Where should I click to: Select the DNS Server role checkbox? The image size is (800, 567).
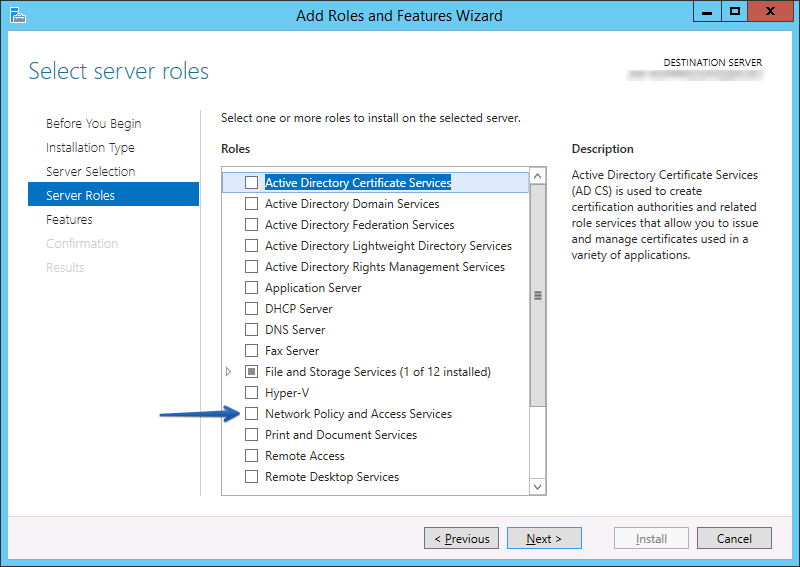pos(252,330)
